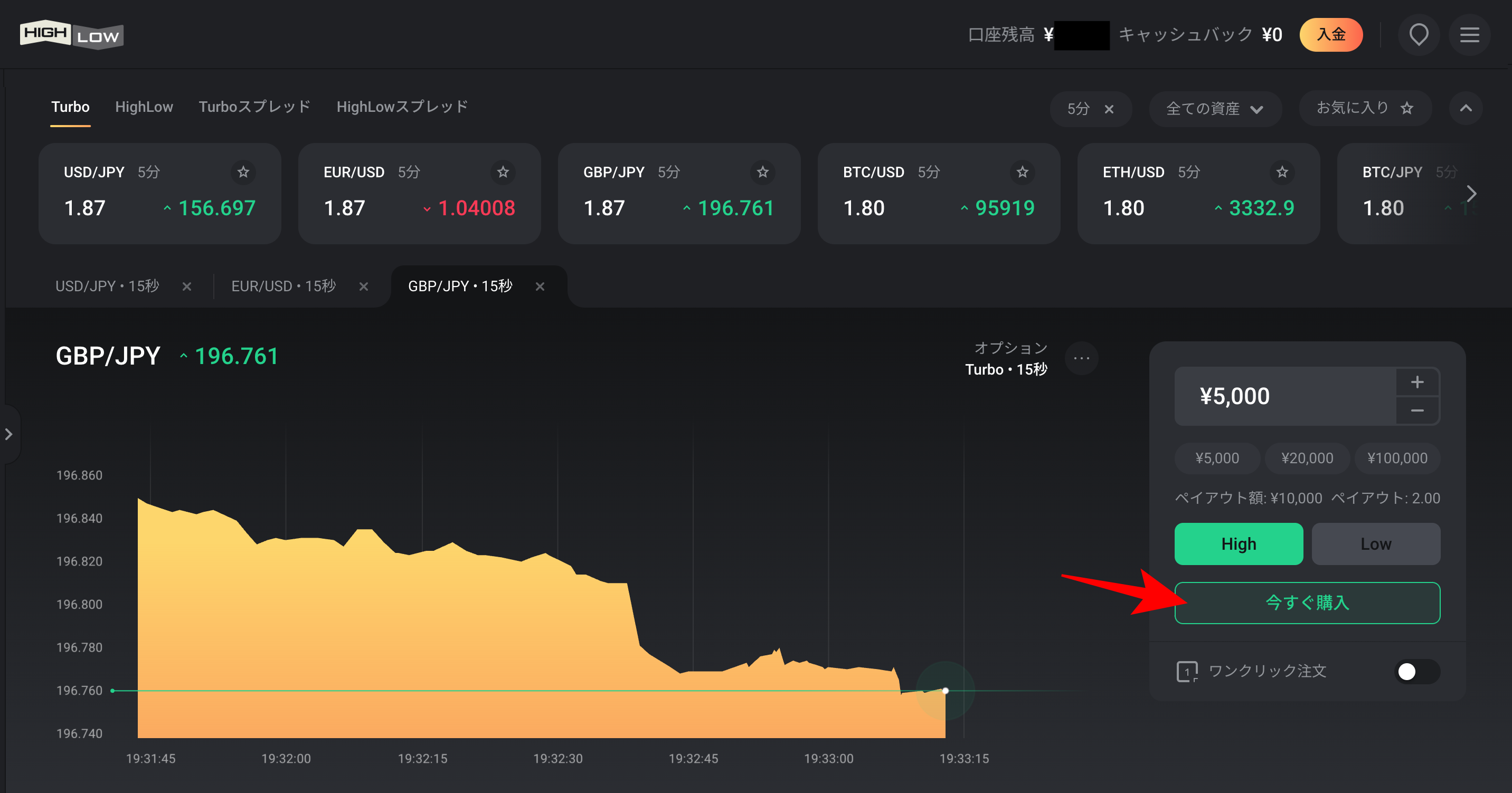
Task: Switch to the Turbo tab
Action: pos(70,107)
